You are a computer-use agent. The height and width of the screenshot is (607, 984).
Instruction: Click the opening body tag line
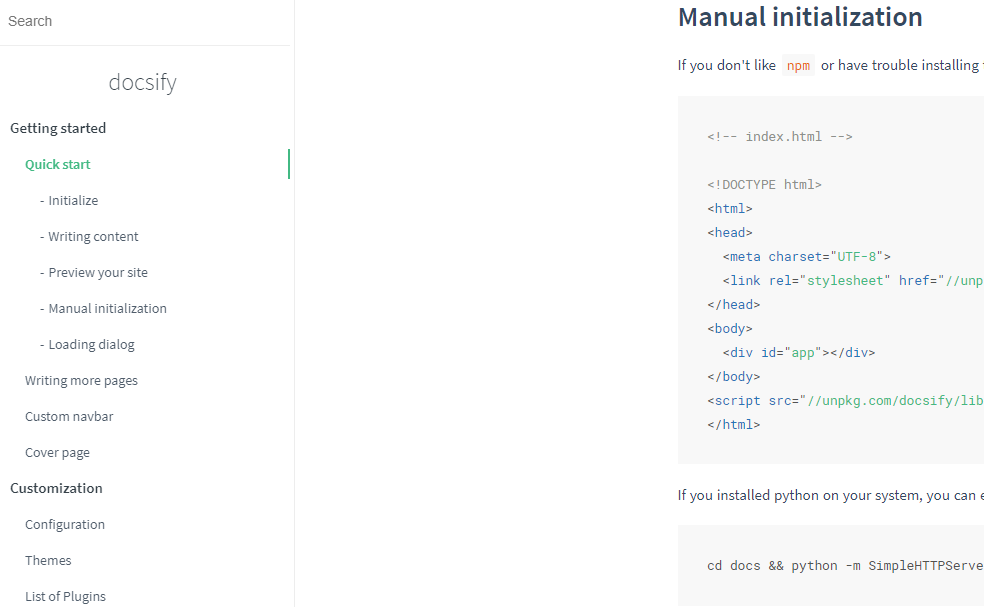click(x=730, y=329)
